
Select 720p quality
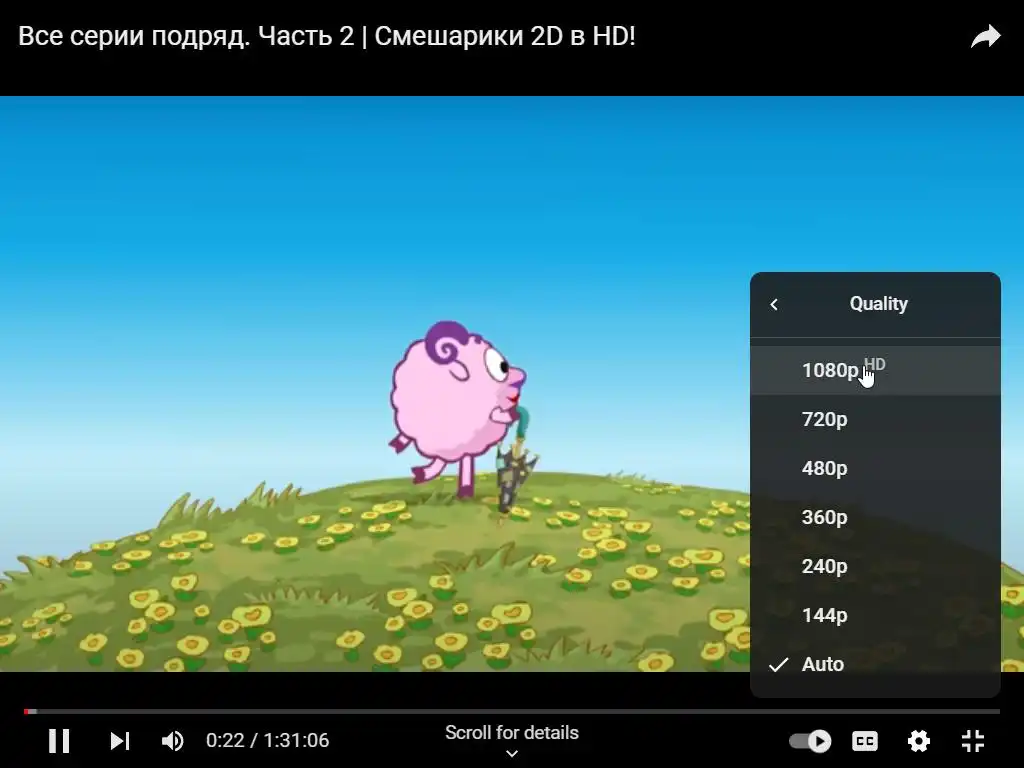(x=875, y=419)
